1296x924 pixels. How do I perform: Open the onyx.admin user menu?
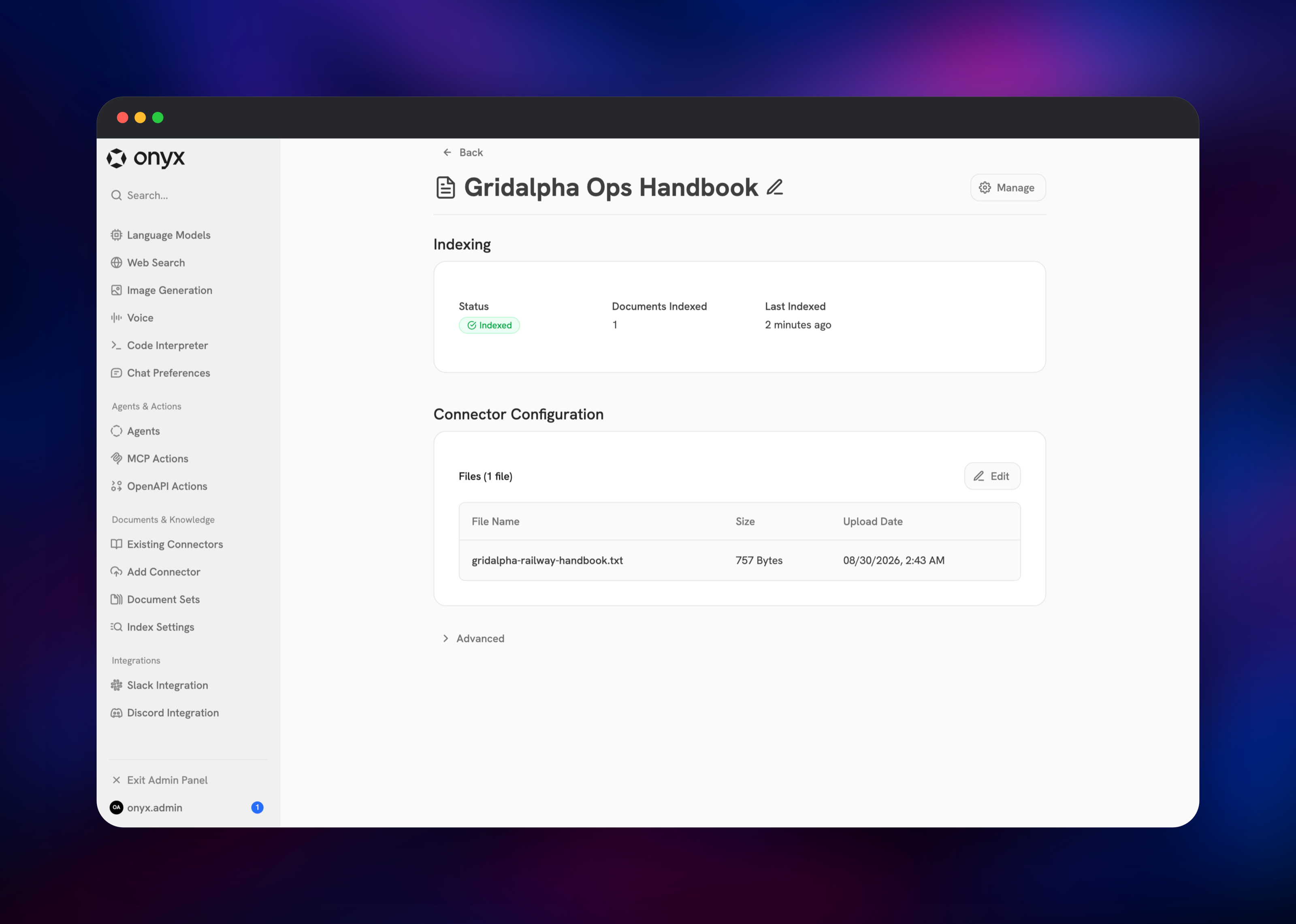[x=188, y=808]
